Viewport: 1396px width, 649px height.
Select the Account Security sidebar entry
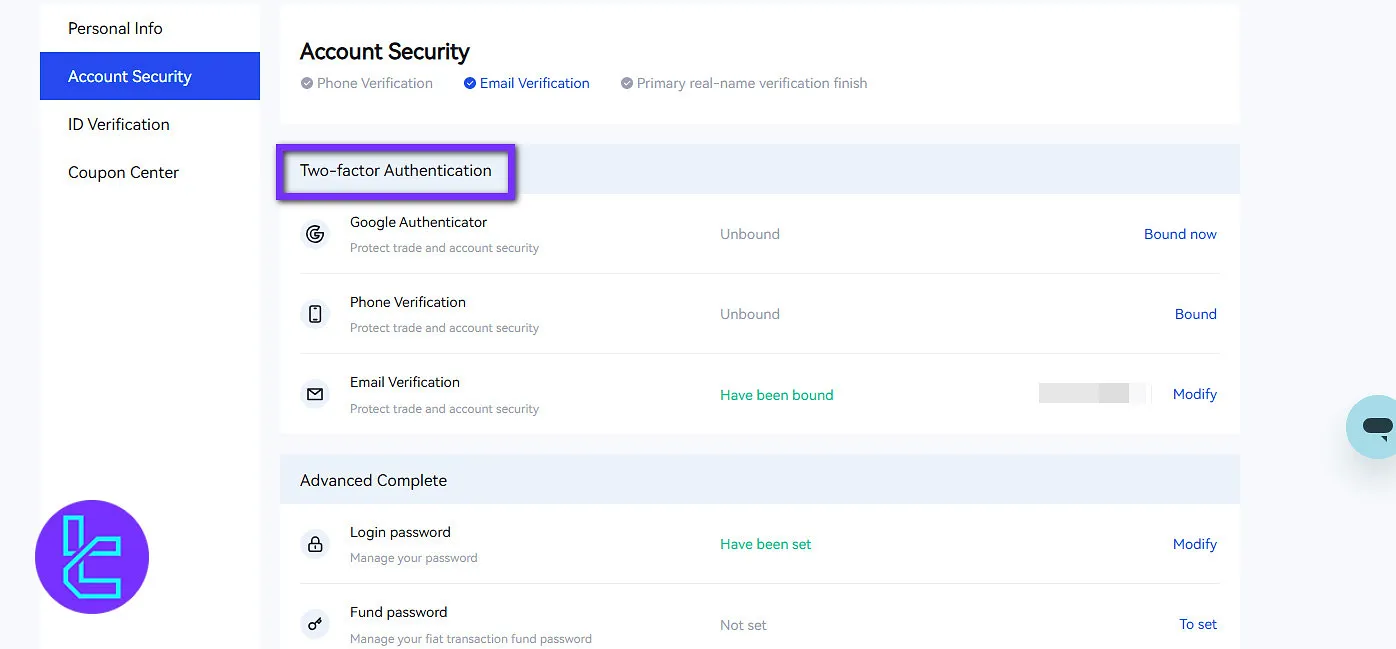(x=130, y=76)
